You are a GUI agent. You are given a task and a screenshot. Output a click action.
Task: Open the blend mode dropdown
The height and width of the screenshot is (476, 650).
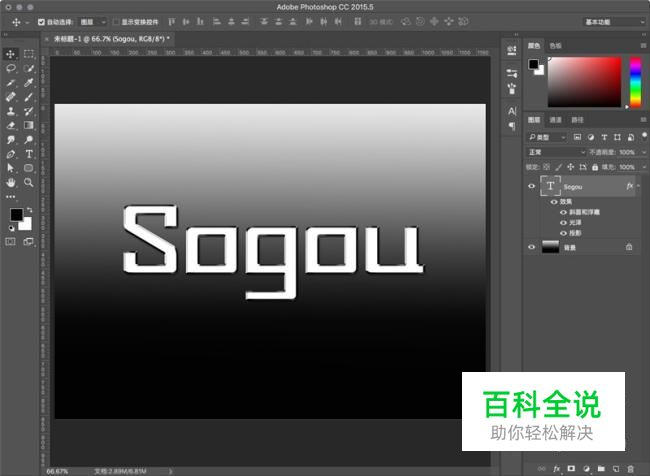[x=556, y=152]
